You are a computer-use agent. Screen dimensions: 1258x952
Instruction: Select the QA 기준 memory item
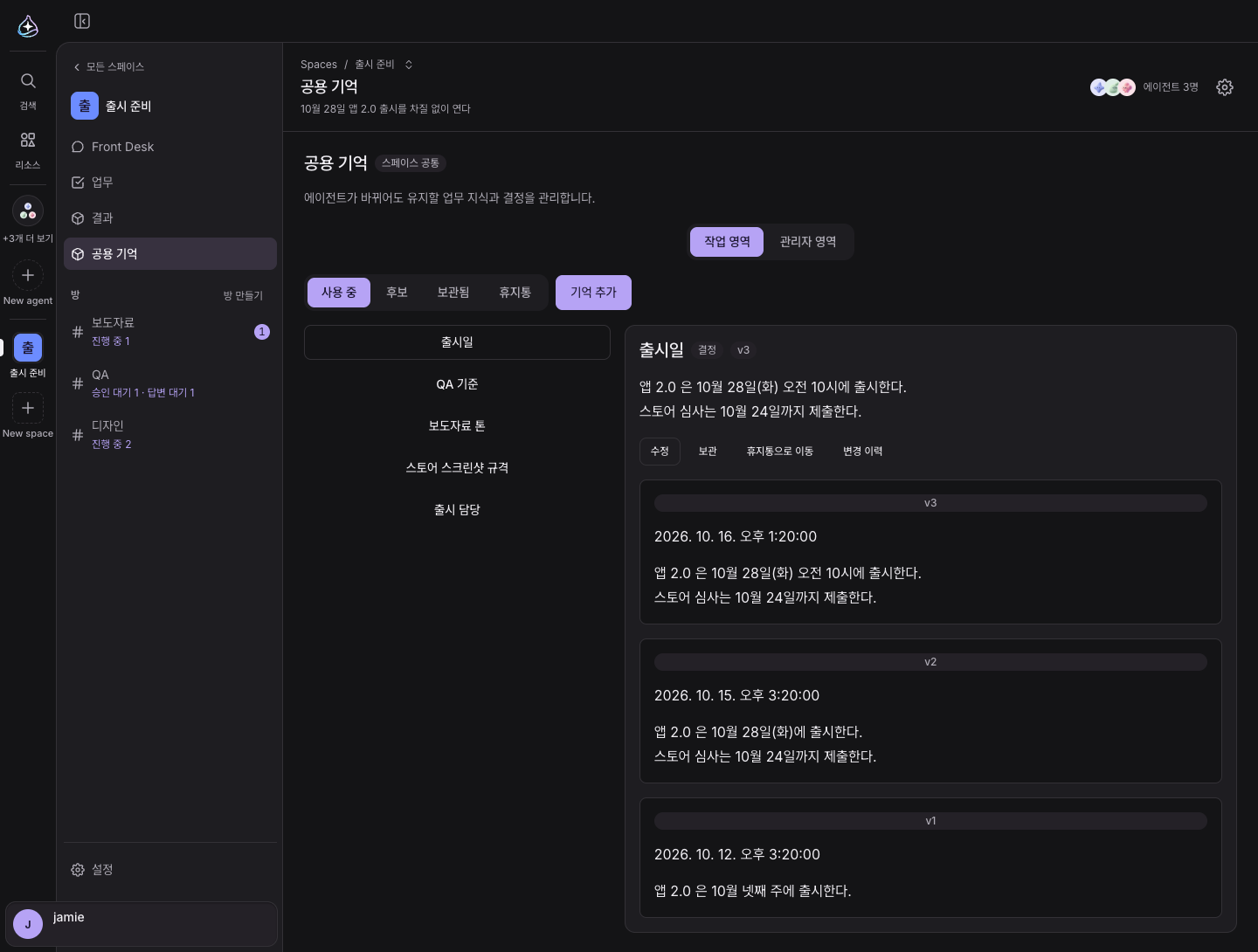coord(457,384)
